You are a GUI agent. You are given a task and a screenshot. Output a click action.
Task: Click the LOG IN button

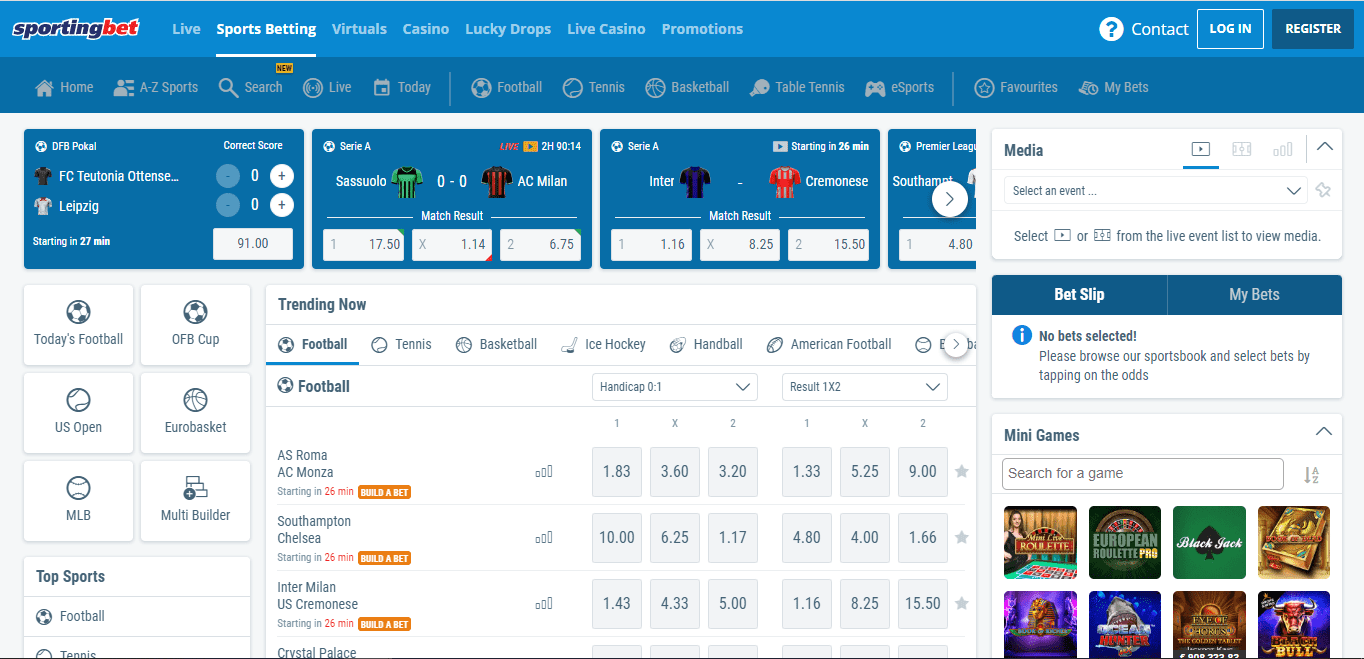point(1230,29)
